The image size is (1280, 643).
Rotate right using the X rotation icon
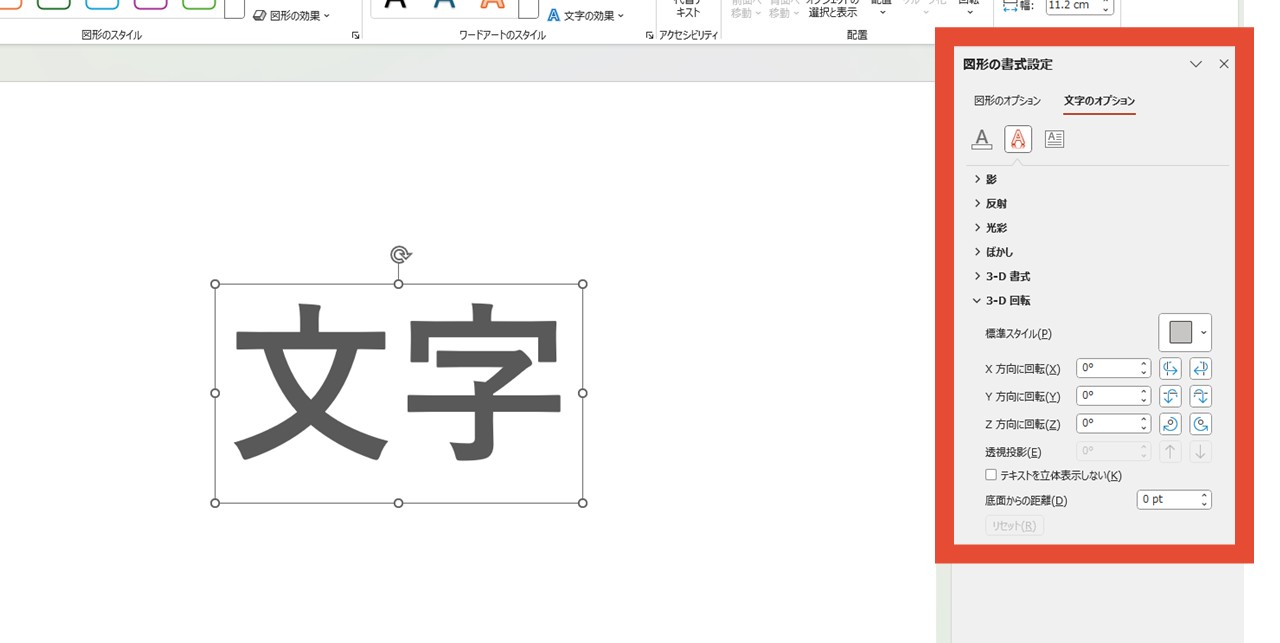click(1201, 368)
